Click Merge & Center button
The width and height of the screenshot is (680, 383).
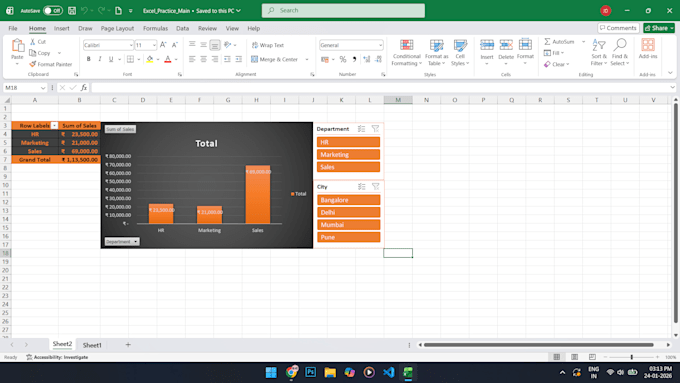point(275,59)
